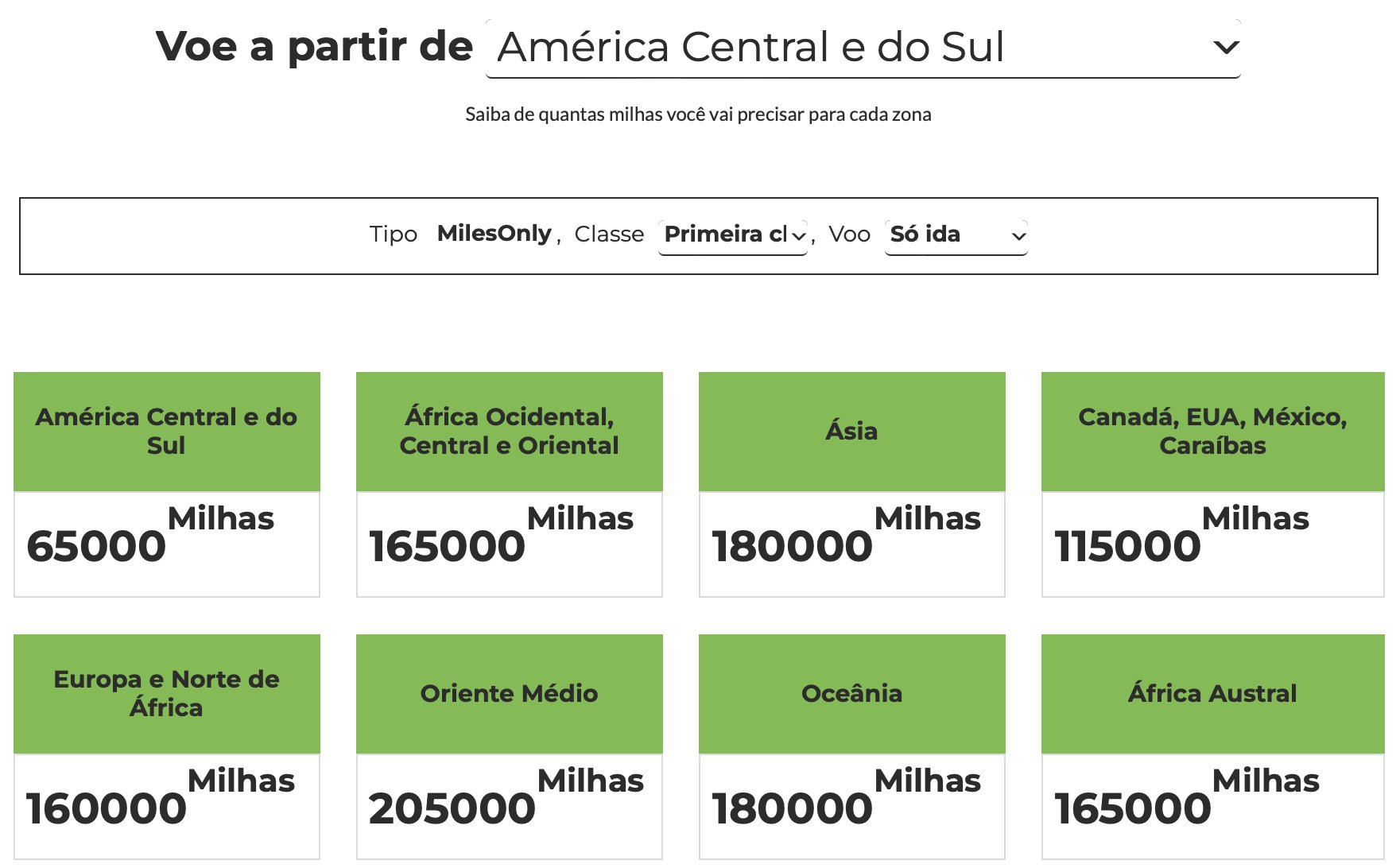Select the Oceânia zone card
The image size is (1396, 868).
point(852,746)
